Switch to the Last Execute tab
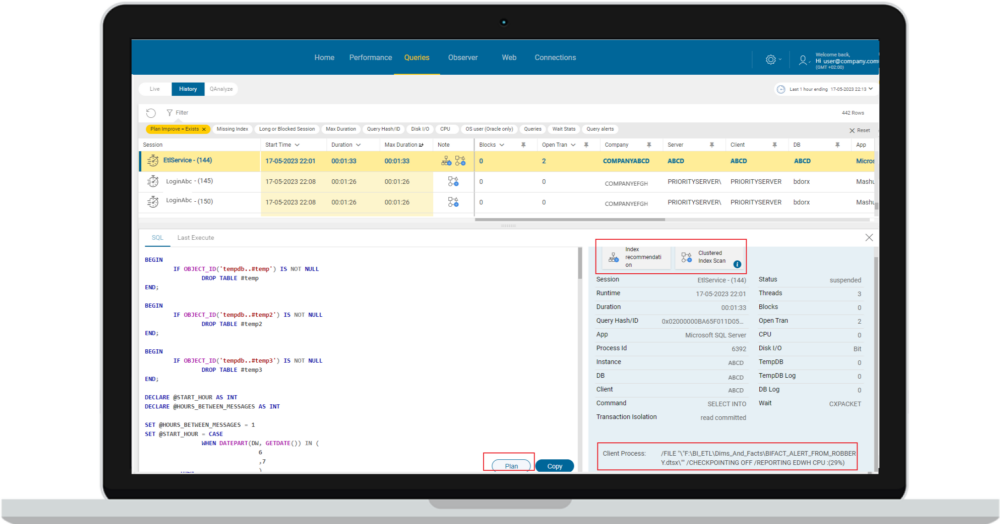Screen dimensions: 1000x524 click(x=196, y=238)
